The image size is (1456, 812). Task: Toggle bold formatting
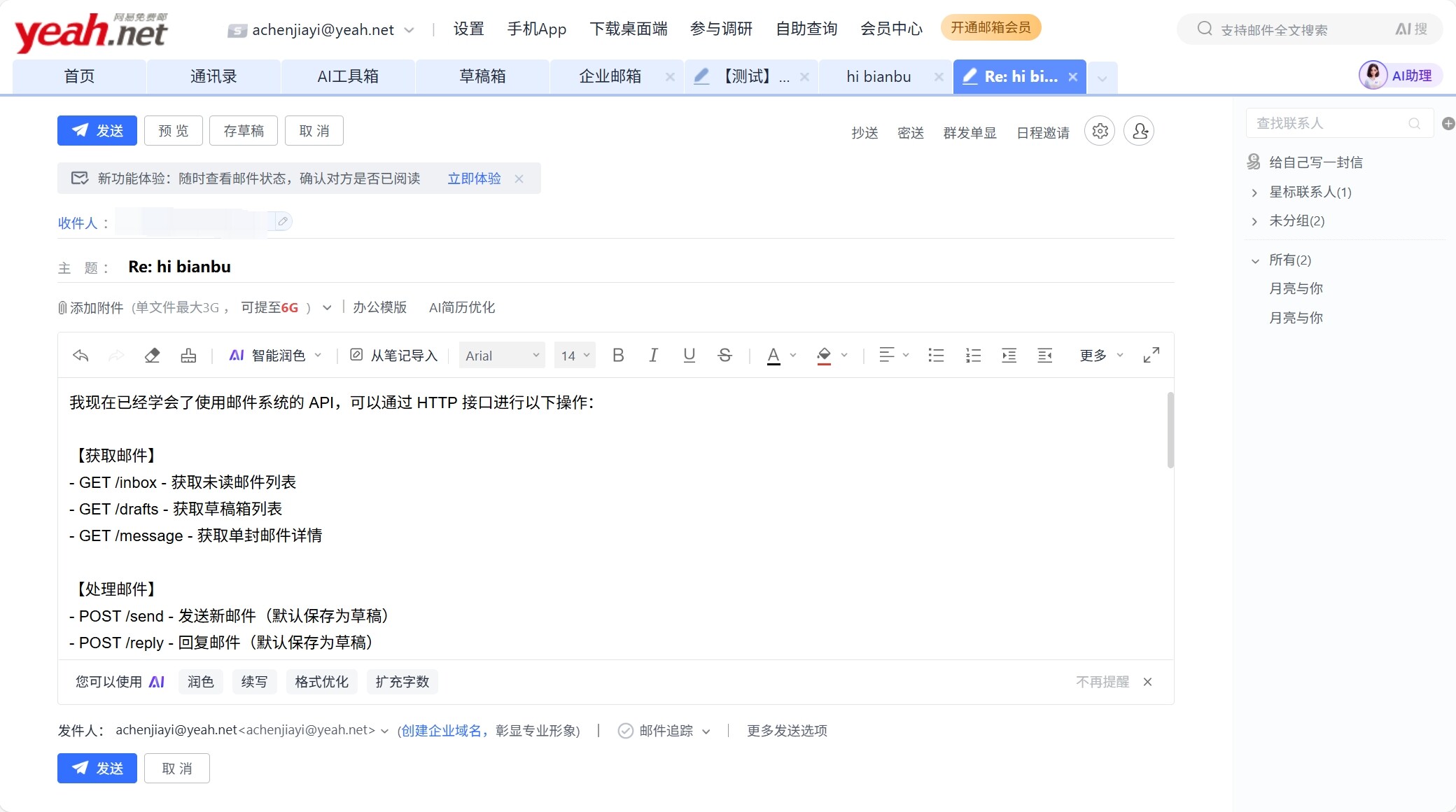click(x=617, y=356)
